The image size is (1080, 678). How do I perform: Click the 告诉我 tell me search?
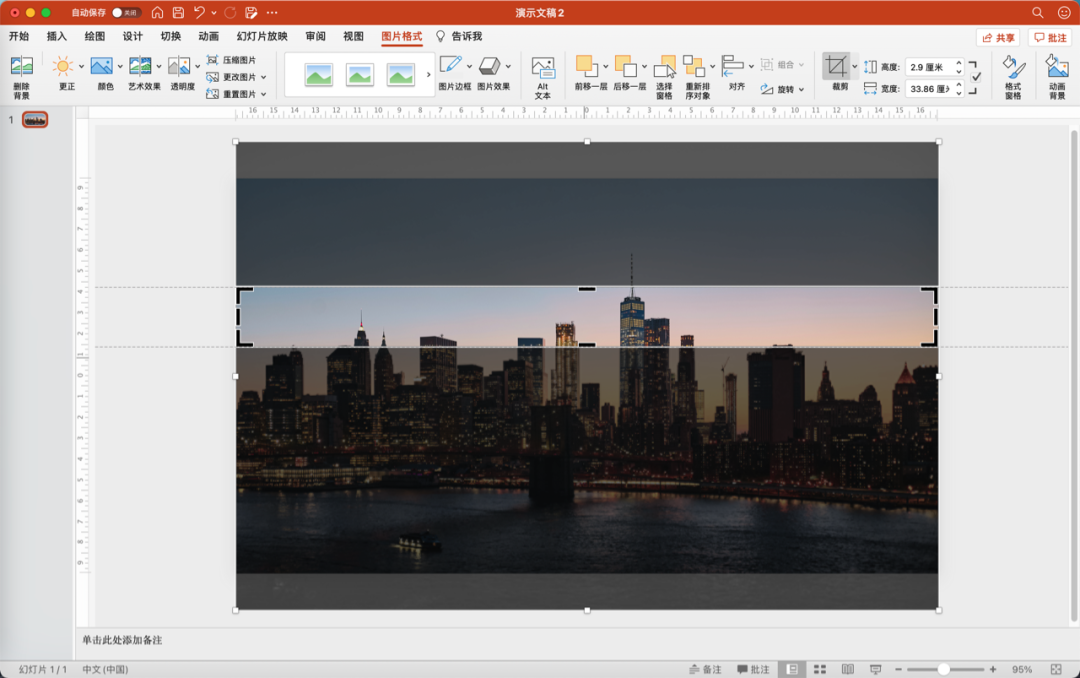[459, 37]
